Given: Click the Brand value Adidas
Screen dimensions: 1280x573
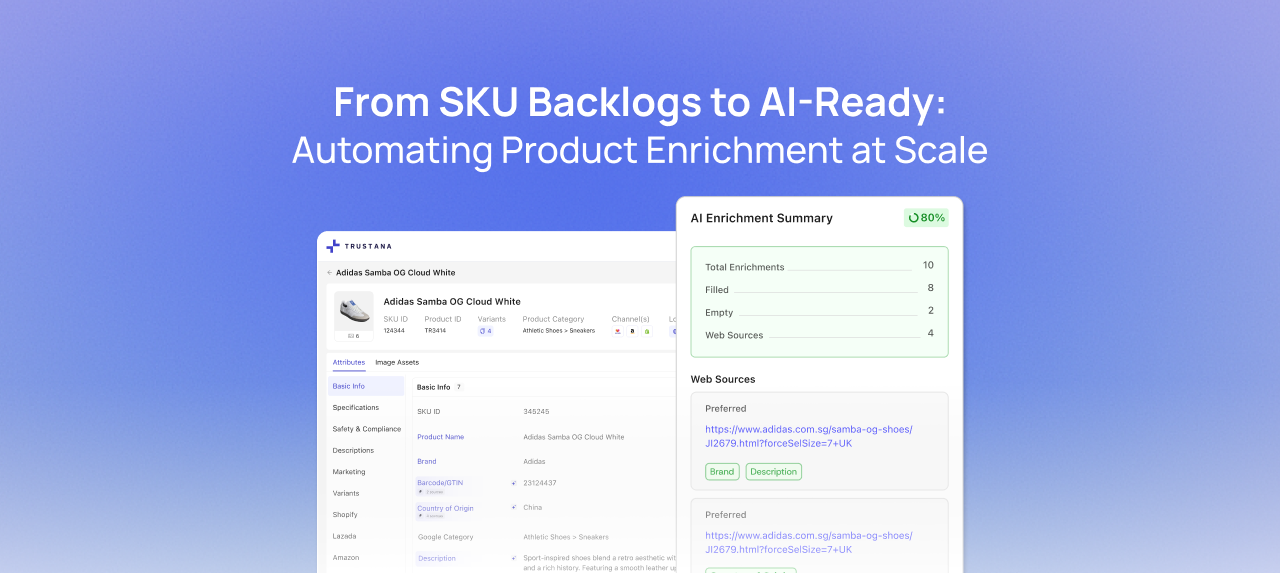Looking at the screenshot, I should pos(534,461).
